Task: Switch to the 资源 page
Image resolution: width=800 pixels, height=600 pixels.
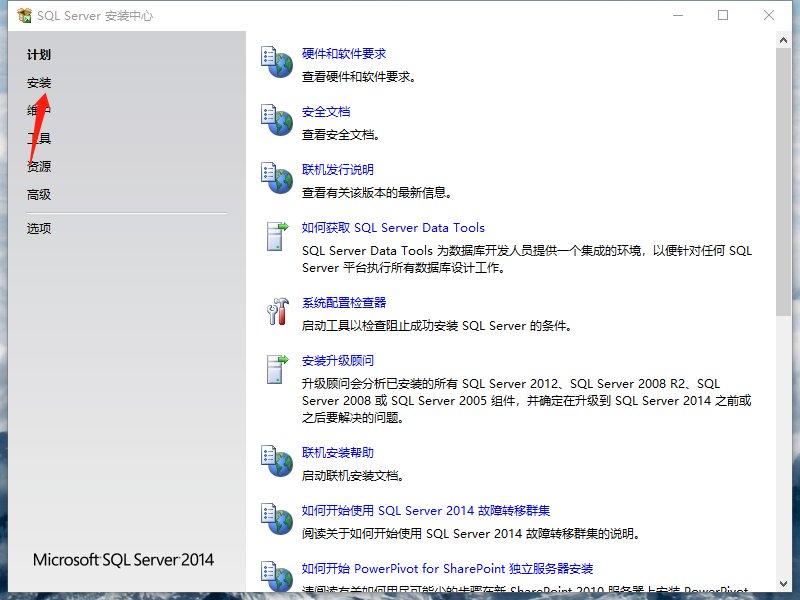Action: tap(39, 166)
